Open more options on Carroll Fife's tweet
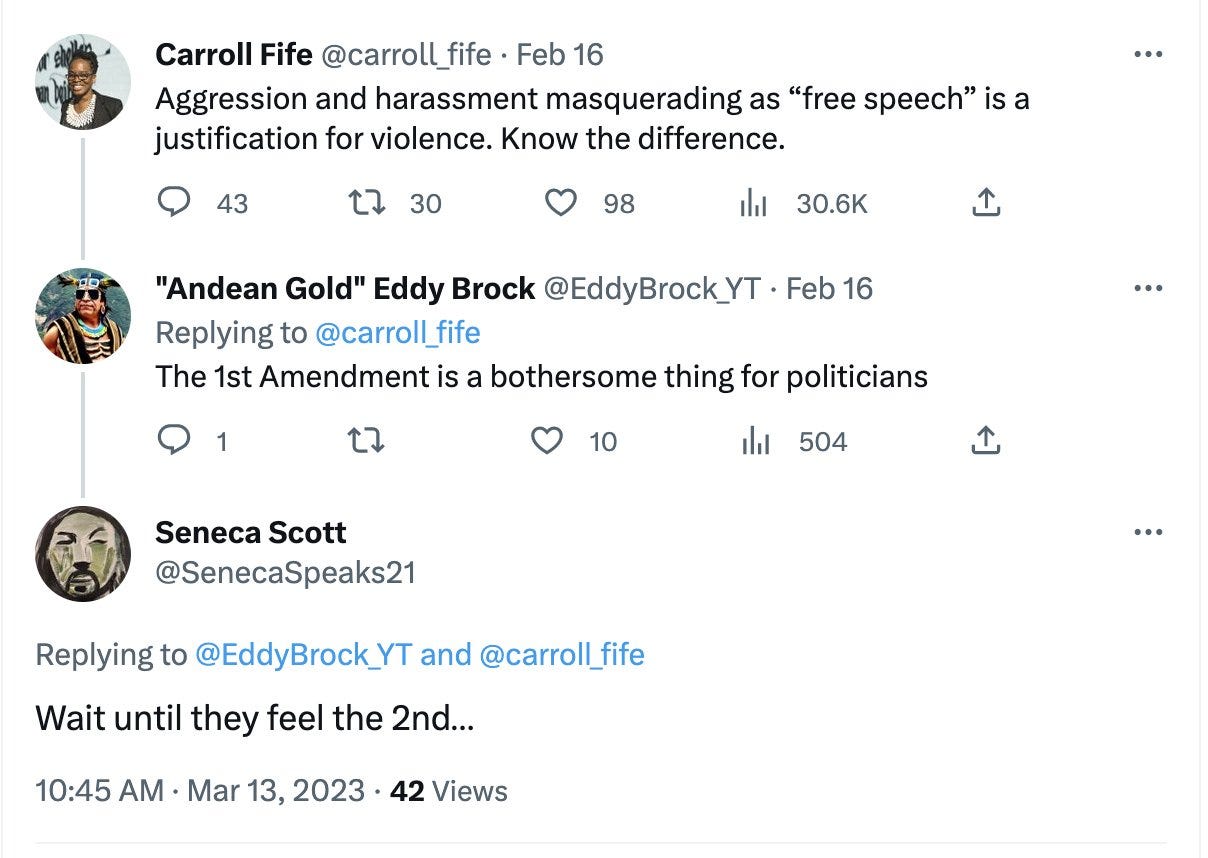The height and width of the screenshot is (858, 1208). click(x=1149, y=54)
